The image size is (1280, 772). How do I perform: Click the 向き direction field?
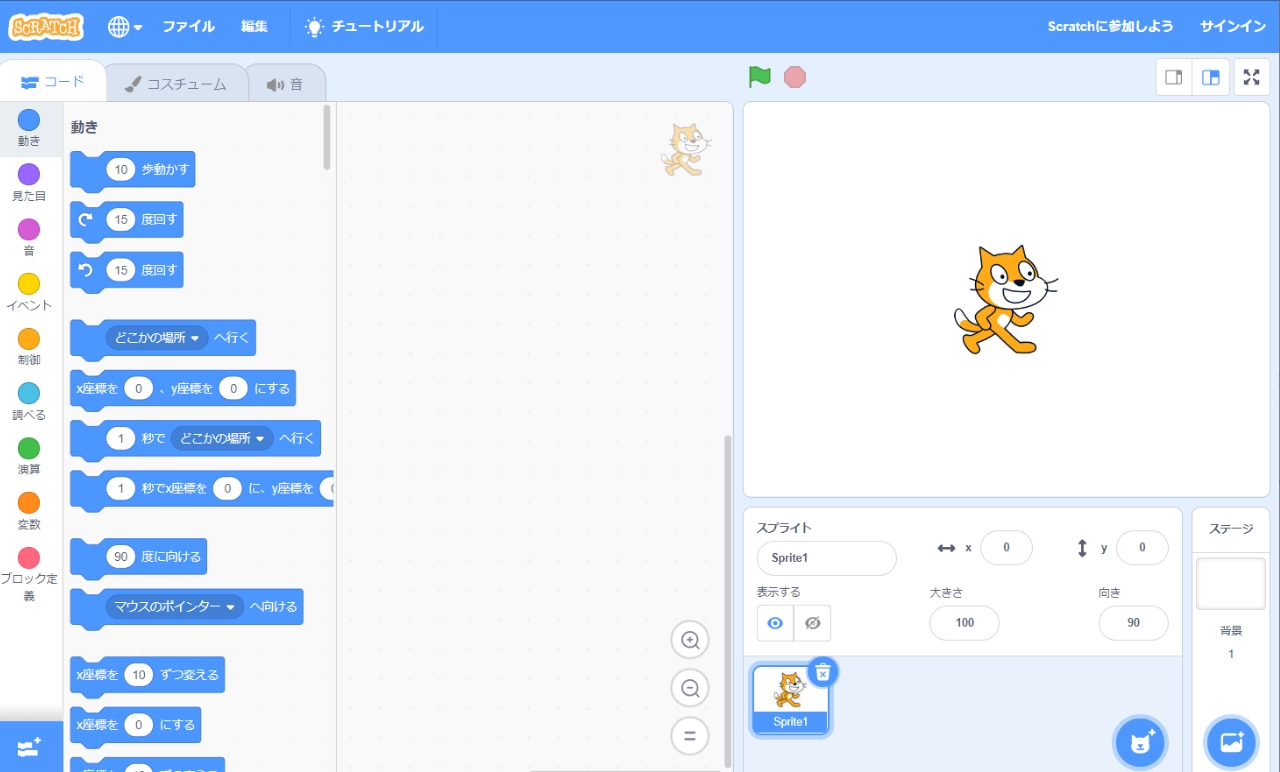1133,623
